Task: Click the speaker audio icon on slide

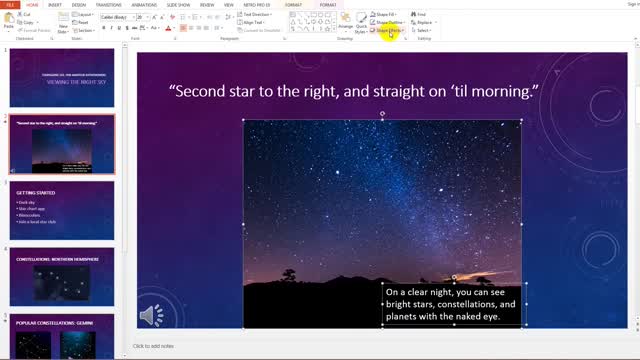Action: pyautogui.click(x=151, y=315)
